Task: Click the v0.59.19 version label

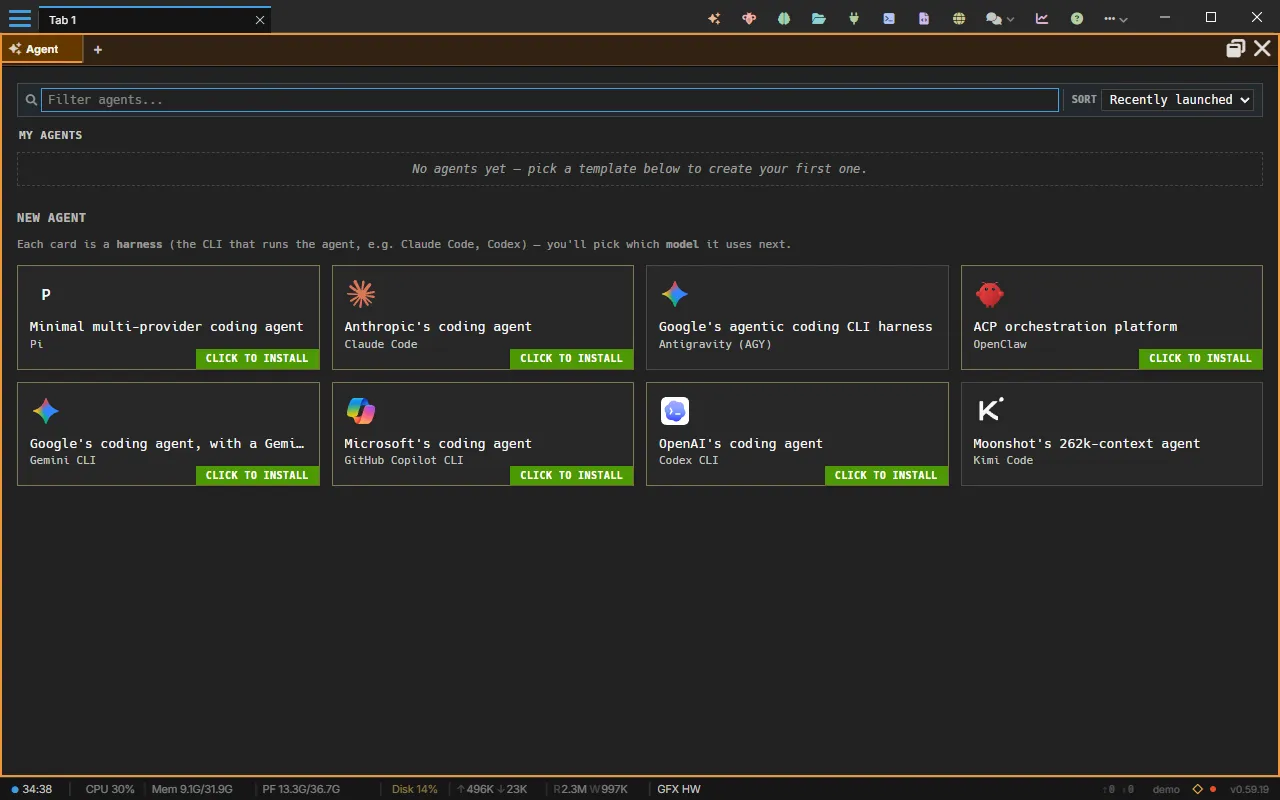Action: coord(1249,789)
